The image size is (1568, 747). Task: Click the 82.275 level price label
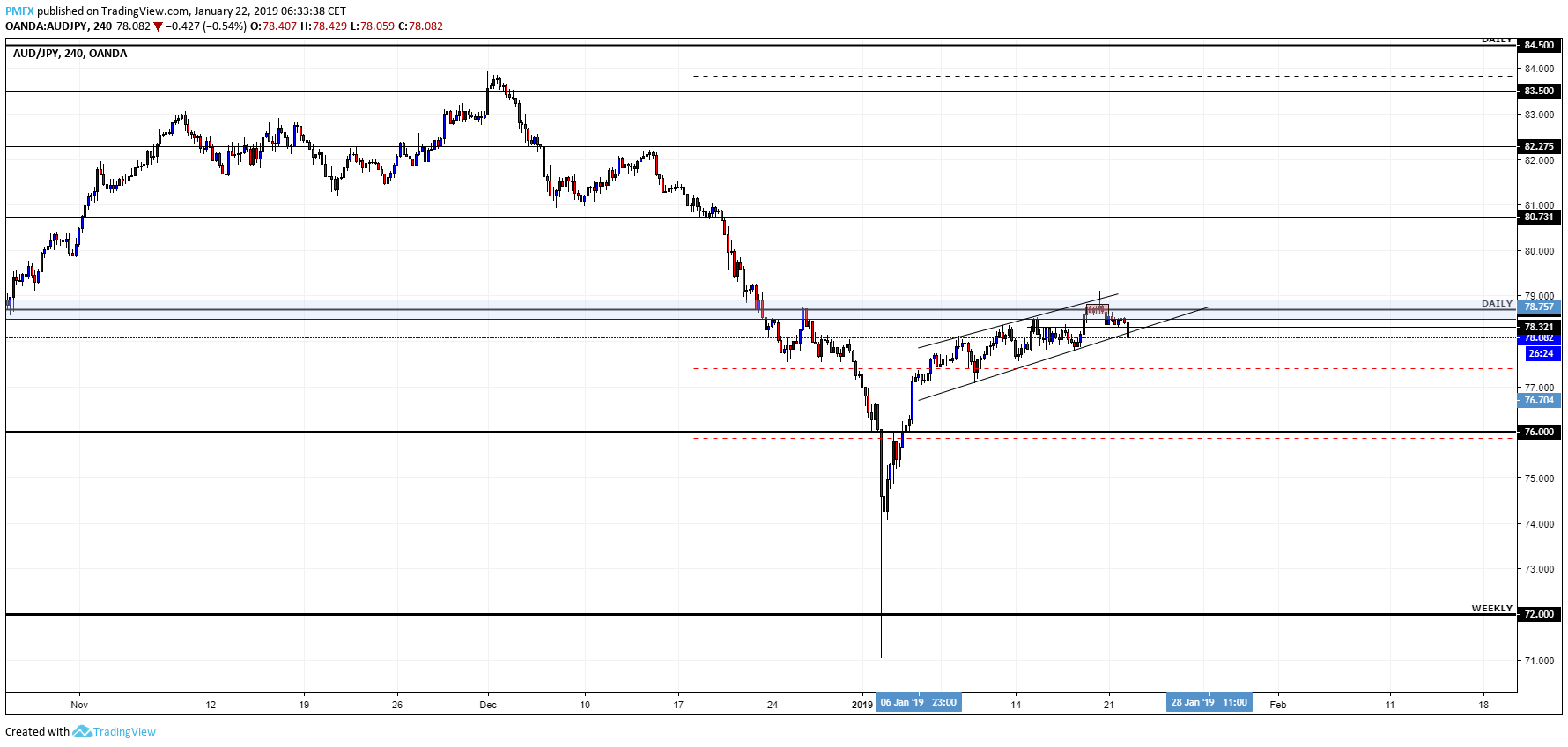[x=1539, y=146]
